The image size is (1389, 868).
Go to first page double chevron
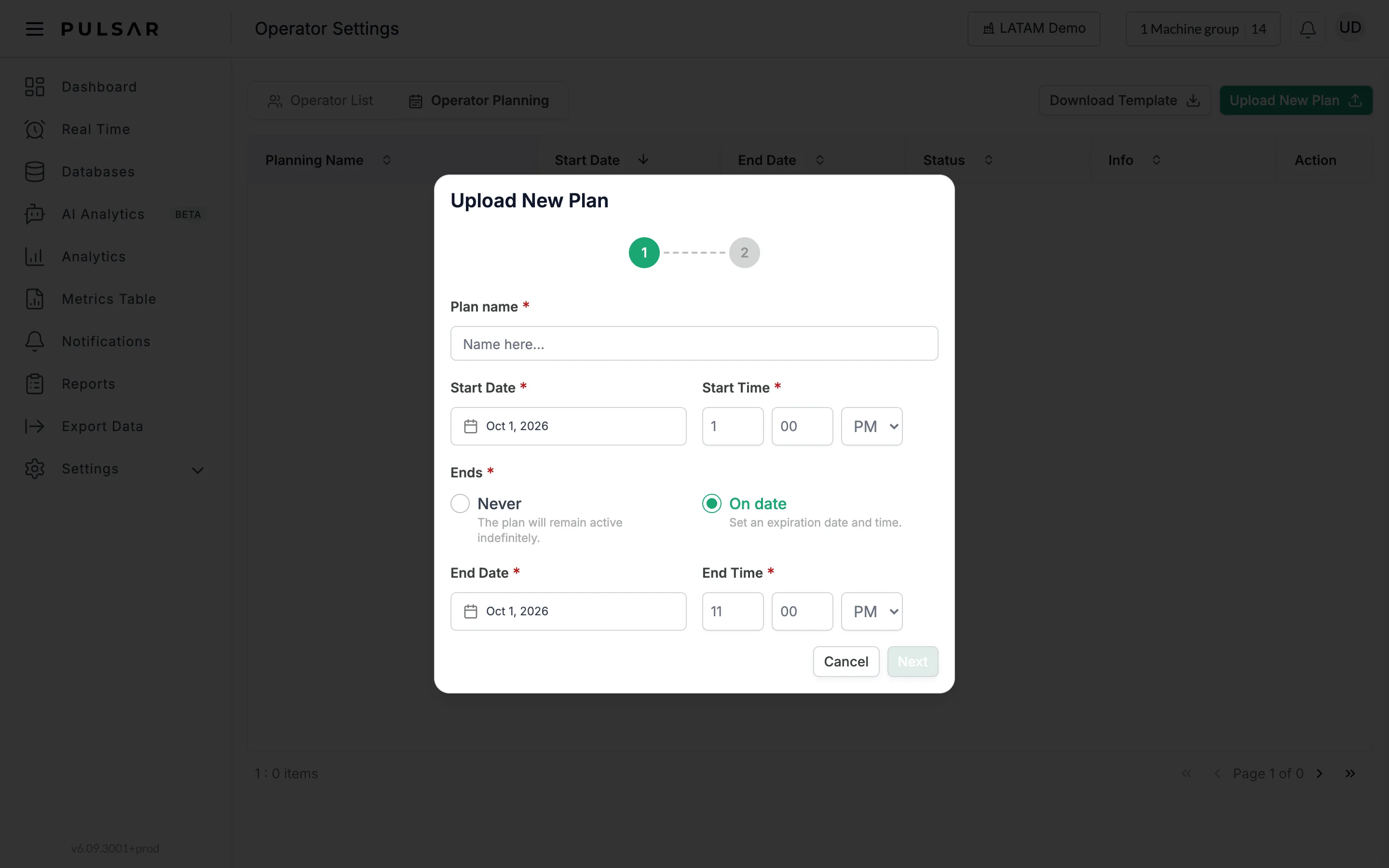coord(1186,774)
